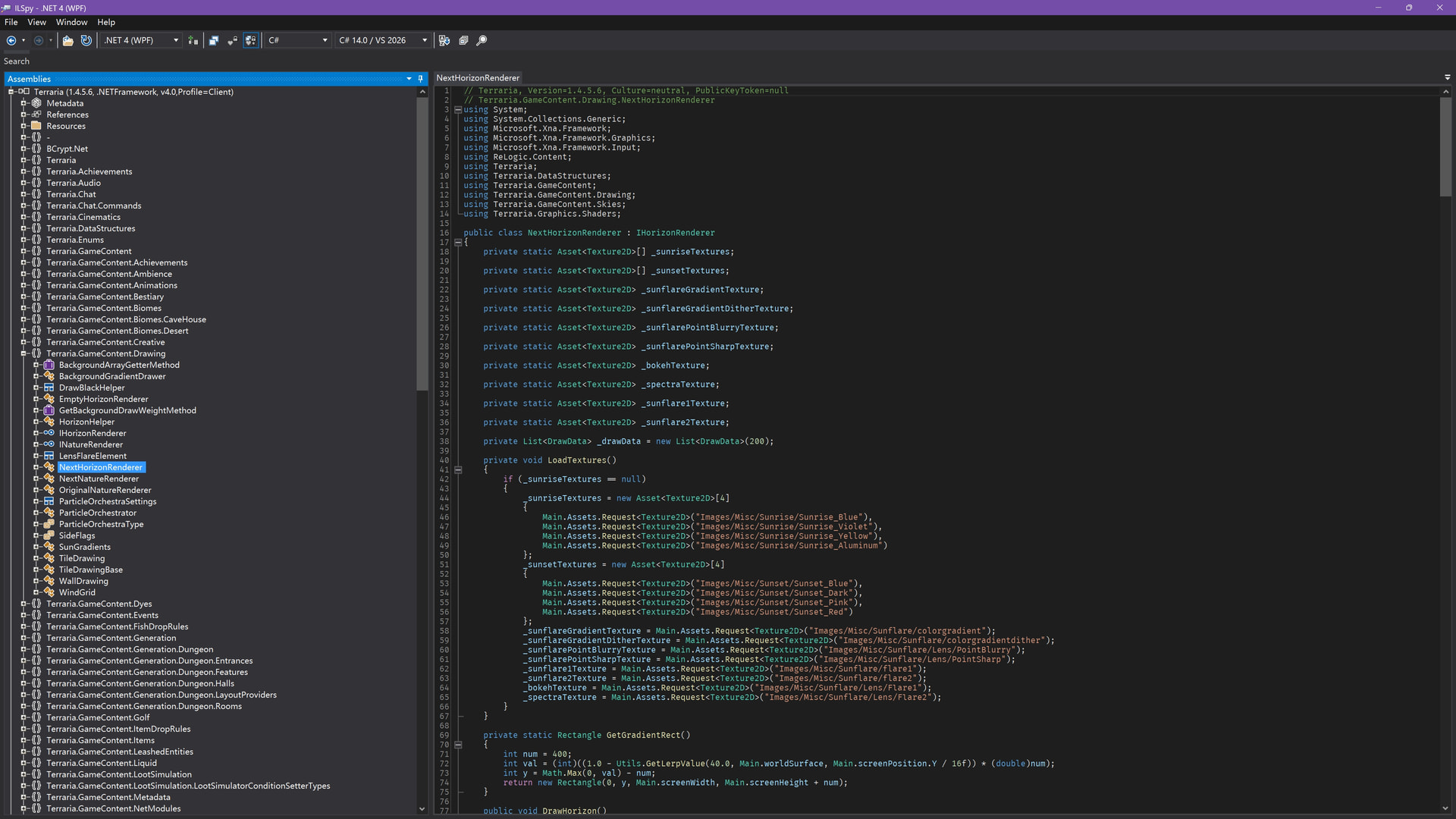Toggle show public, private and internal API

pos(232,40)
